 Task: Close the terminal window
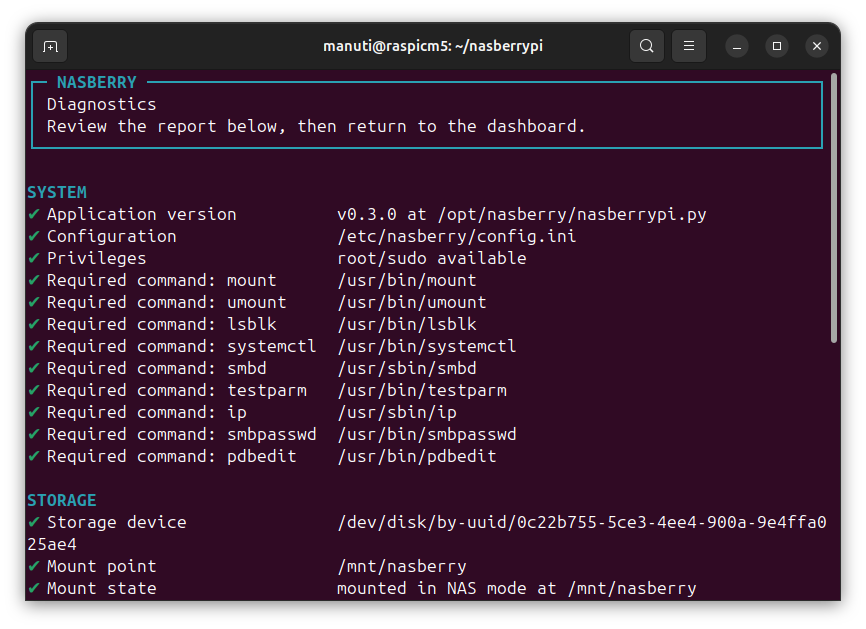pyautogui.click(x=817, y=46)
